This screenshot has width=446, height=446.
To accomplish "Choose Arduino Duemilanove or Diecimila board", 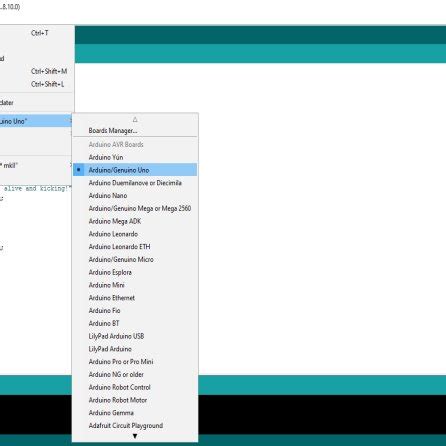I will [x=135, y=183].
